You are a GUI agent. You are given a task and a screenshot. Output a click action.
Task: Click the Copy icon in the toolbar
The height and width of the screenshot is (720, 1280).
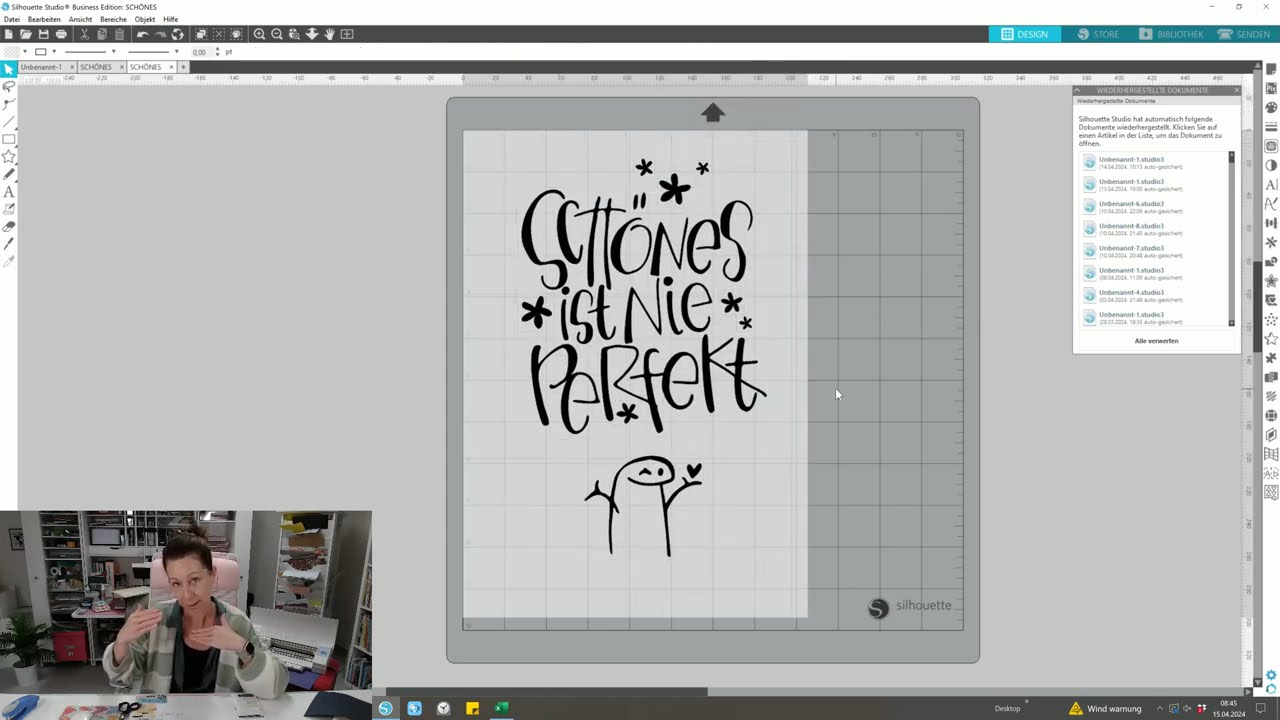(x=101, y=34)
